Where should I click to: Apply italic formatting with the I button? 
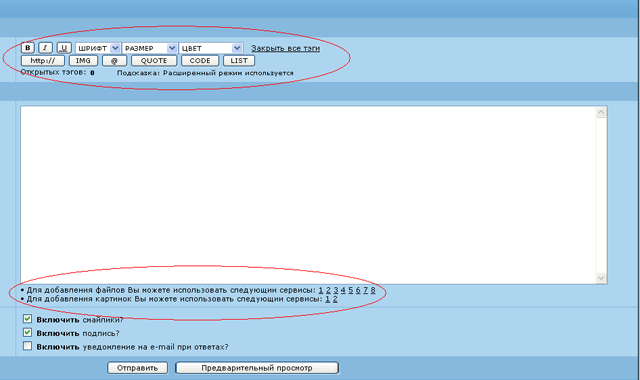[x=45, y=48]
